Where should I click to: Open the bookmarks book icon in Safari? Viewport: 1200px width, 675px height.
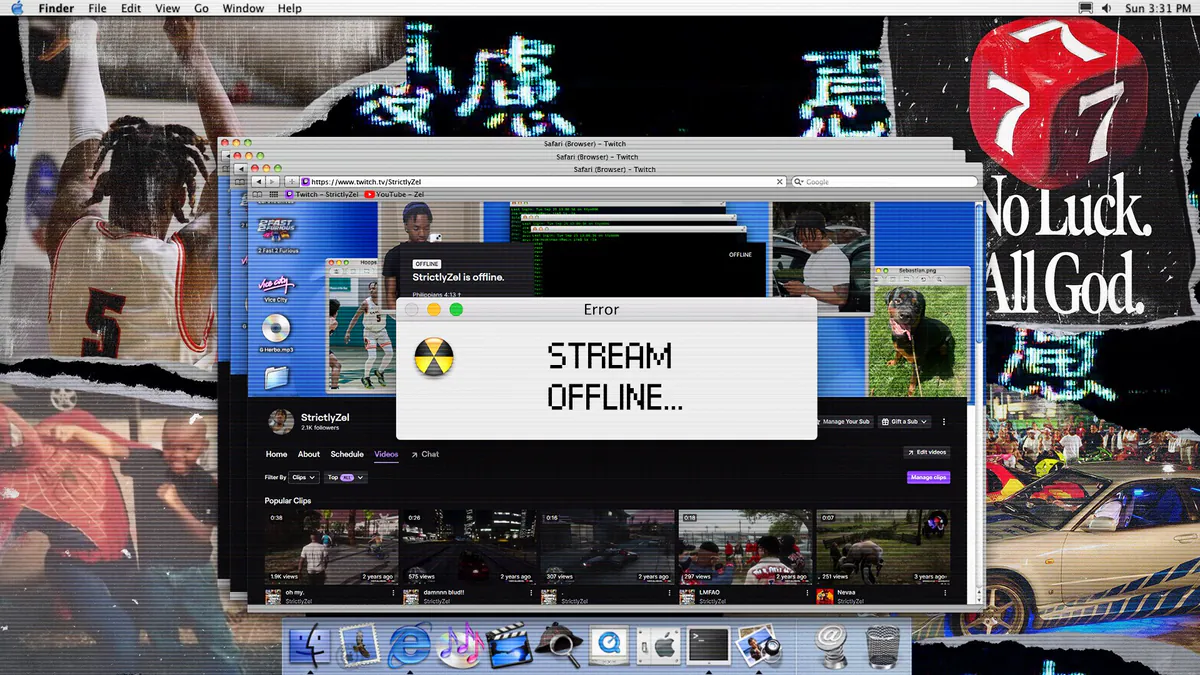(258, 195)
